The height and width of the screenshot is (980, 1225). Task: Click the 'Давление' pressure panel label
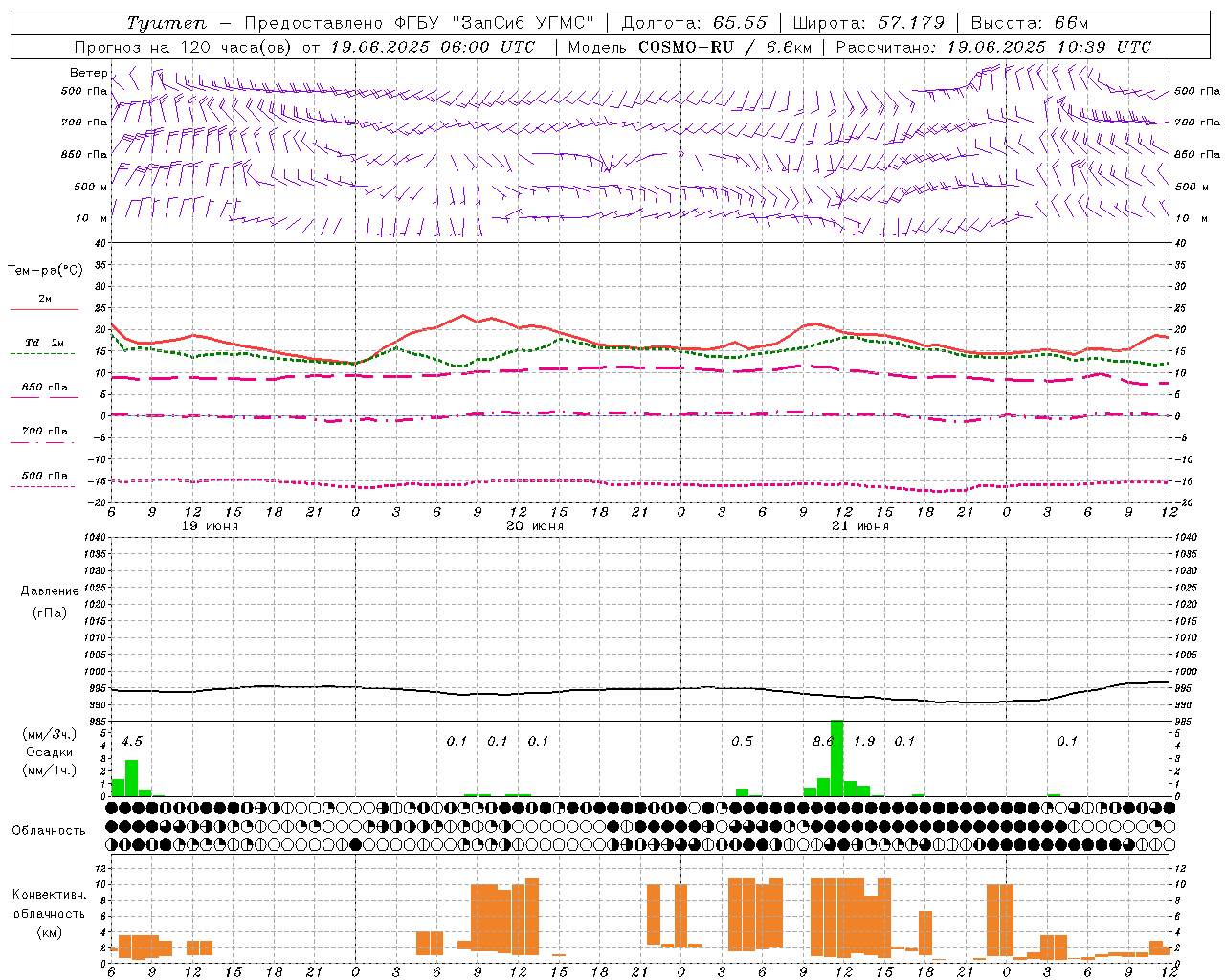click(x=50, y=591)
